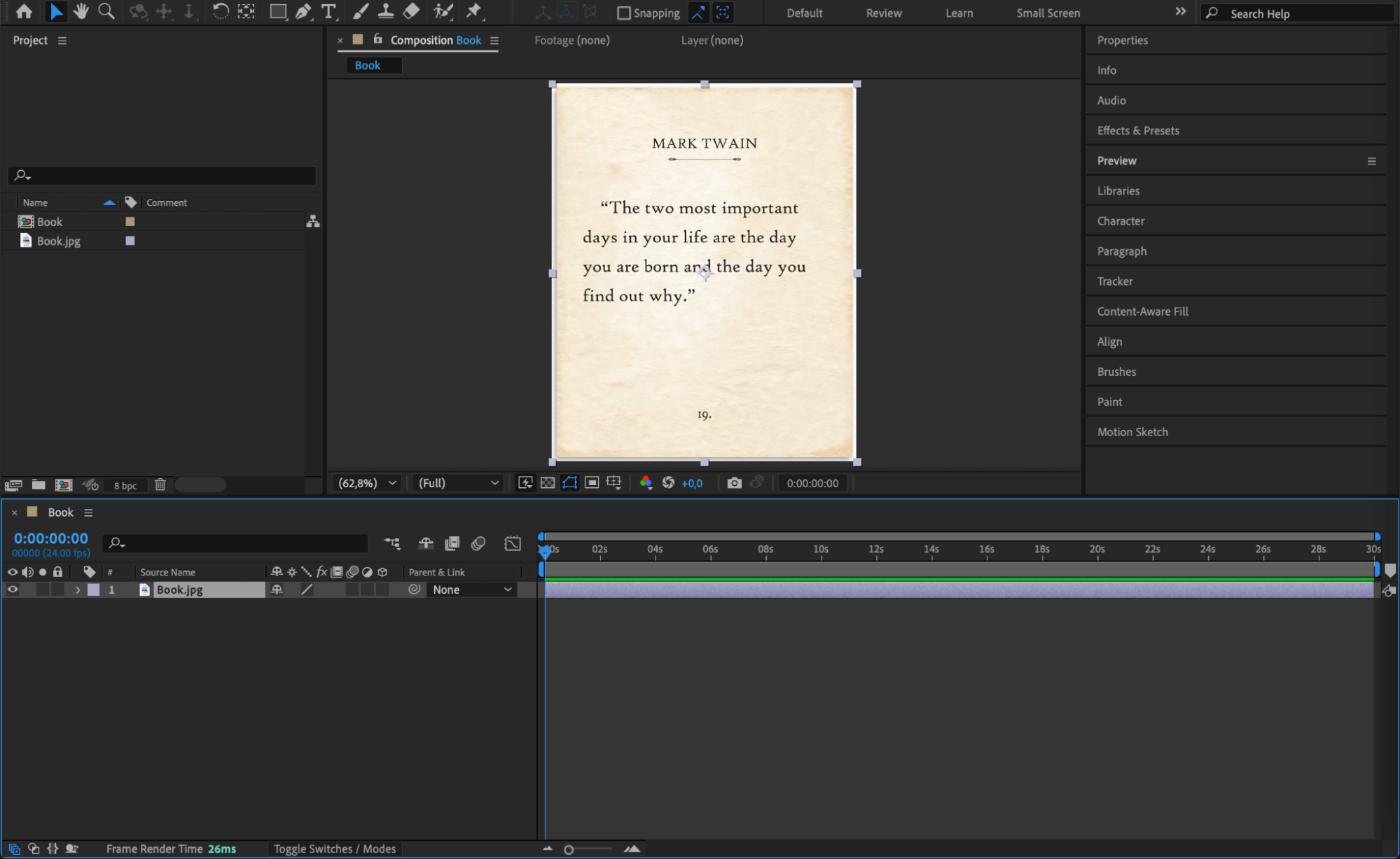1400x859 pixels.
Task: Toggle lock for Book.jpg layer
Action: [57, 589]
